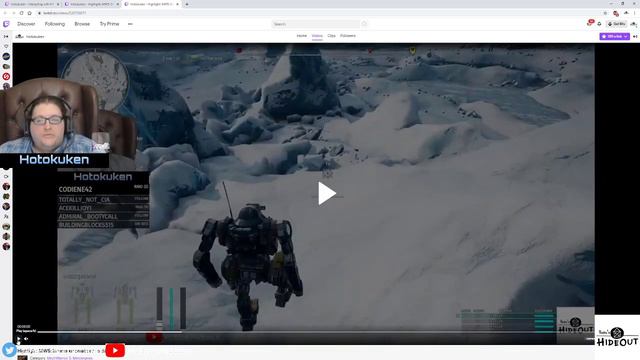
Task: Click the Twitch search input field
Action: 316,24
